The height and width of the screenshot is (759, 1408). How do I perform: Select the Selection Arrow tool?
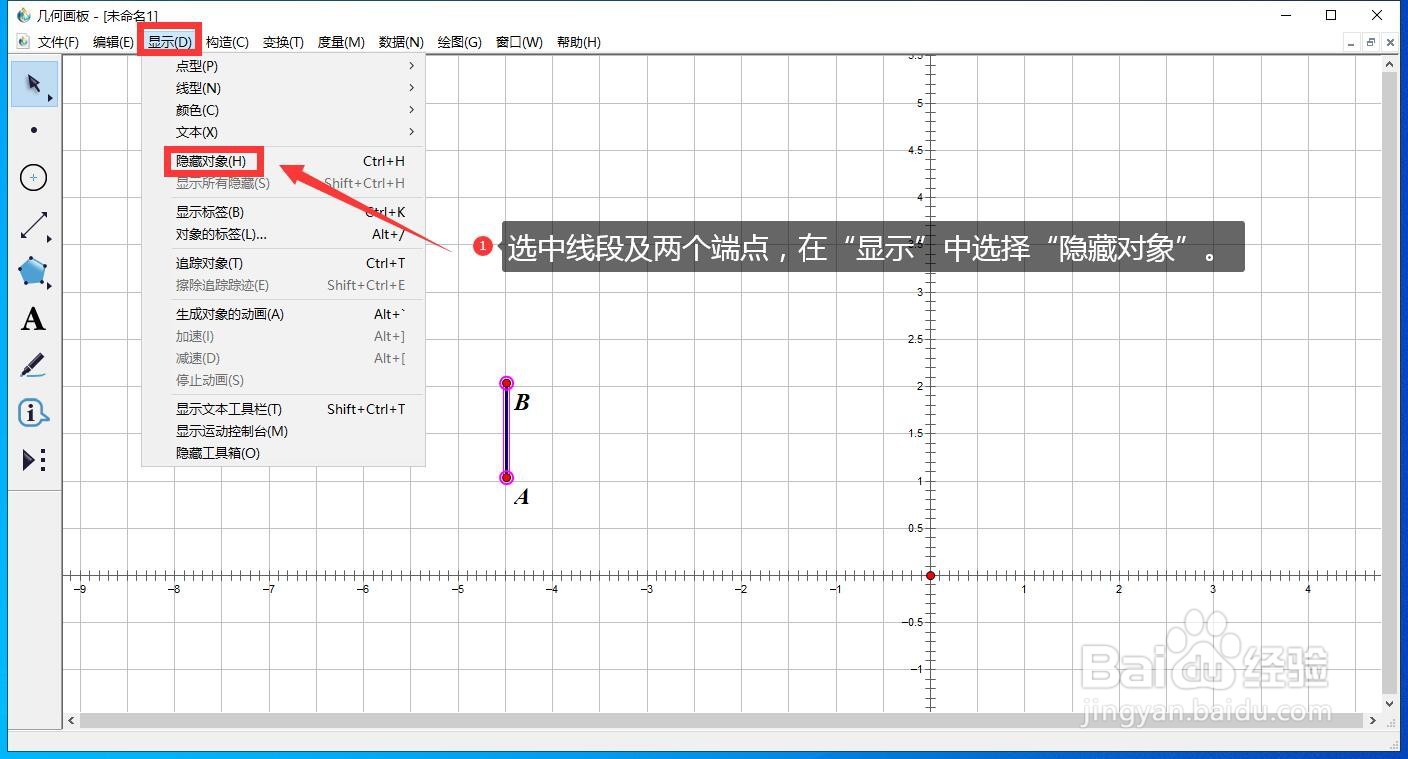tap(33, 84)
